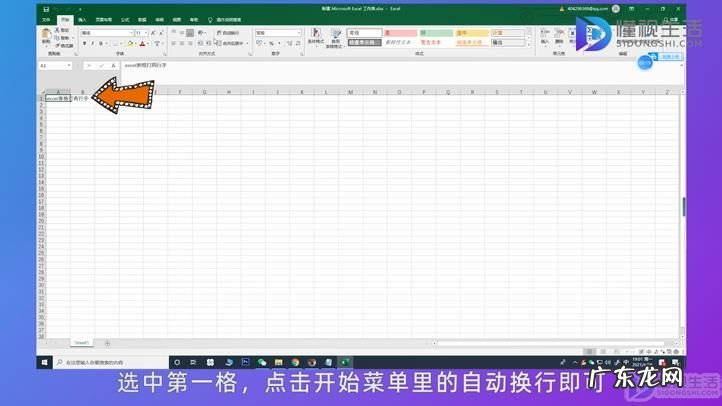Screen dimensions: 722x406
Task: Open Task View on the taskbar
Action: point(193,362)
